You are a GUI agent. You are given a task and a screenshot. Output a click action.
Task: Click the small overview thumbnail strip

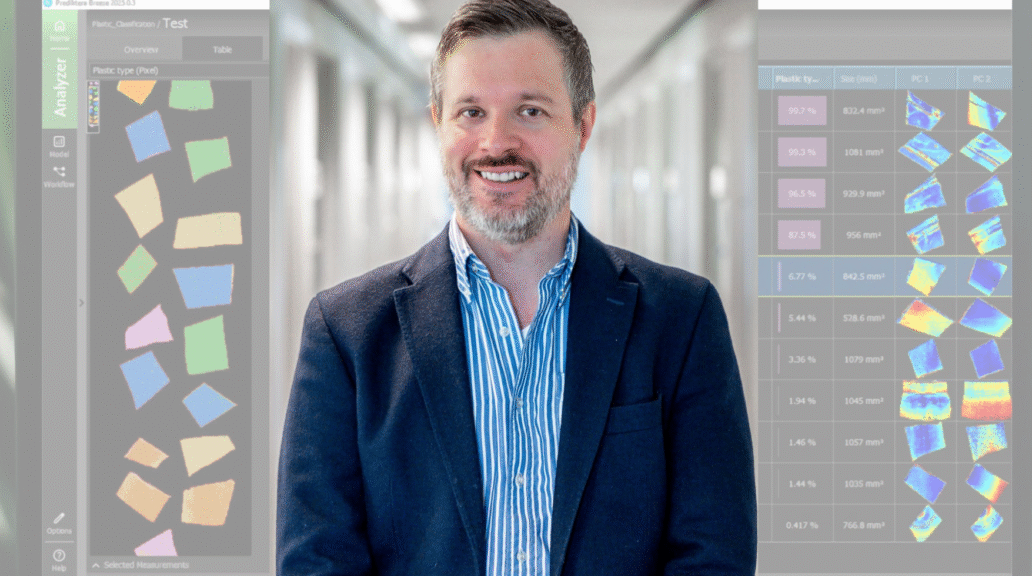[94, 106]
